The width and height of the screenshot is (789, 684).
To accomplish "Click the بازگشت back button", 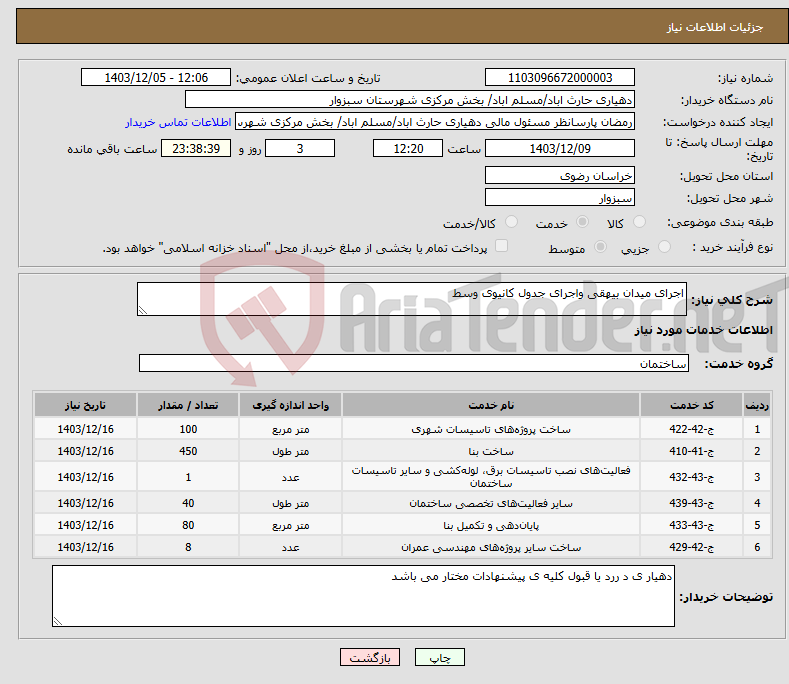I will pos(370,657).
